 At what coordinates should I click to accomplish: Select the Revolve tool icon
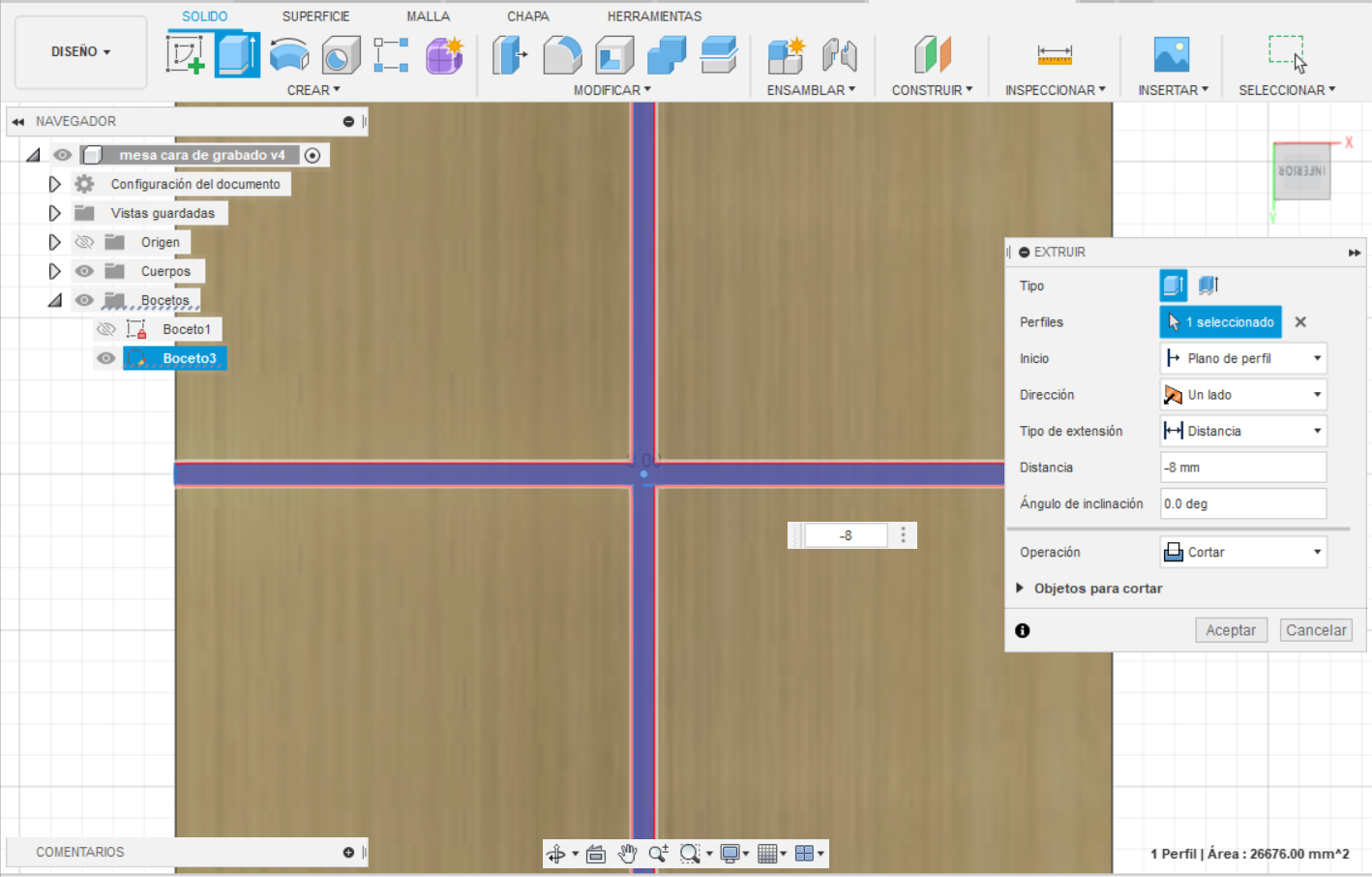tap(288, 54)
